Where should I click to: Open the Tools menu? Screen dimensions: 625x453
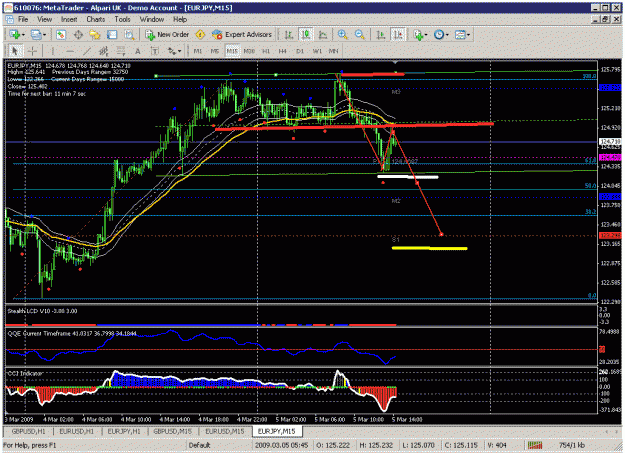click(122, 19)
